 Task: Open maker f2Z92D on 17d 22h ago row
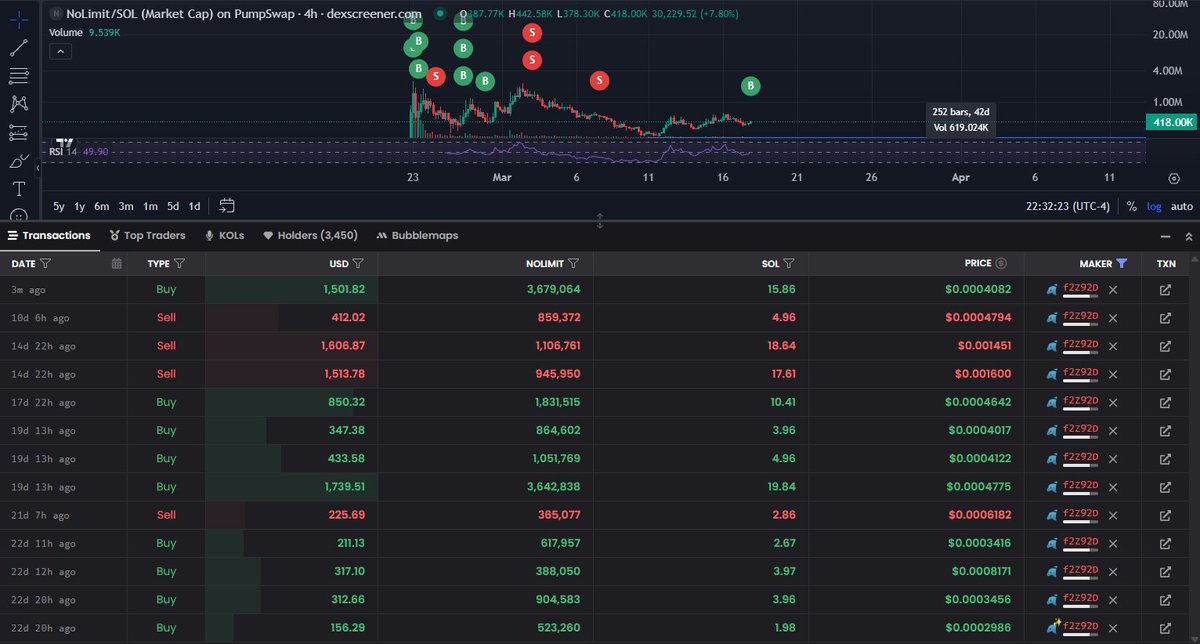point(1080,401)
